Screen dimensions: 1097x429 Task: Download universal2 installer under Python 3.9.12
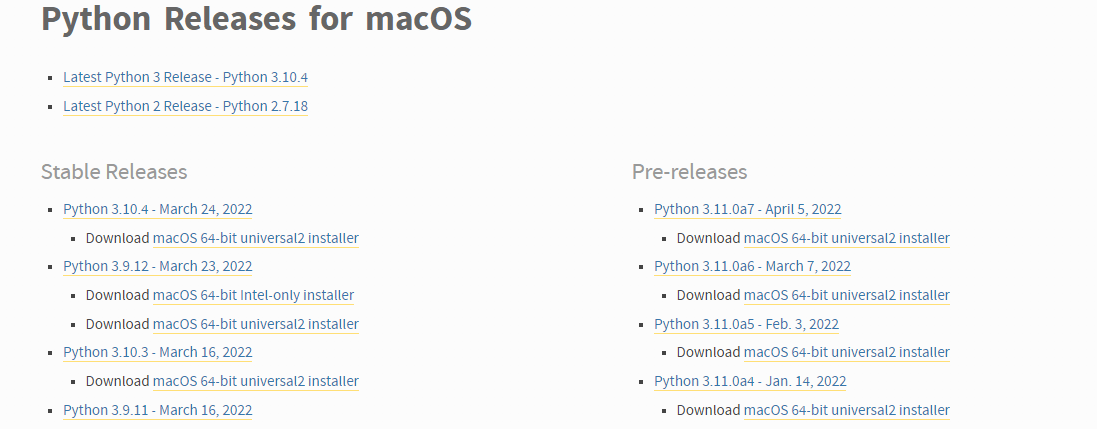point(255,324)
